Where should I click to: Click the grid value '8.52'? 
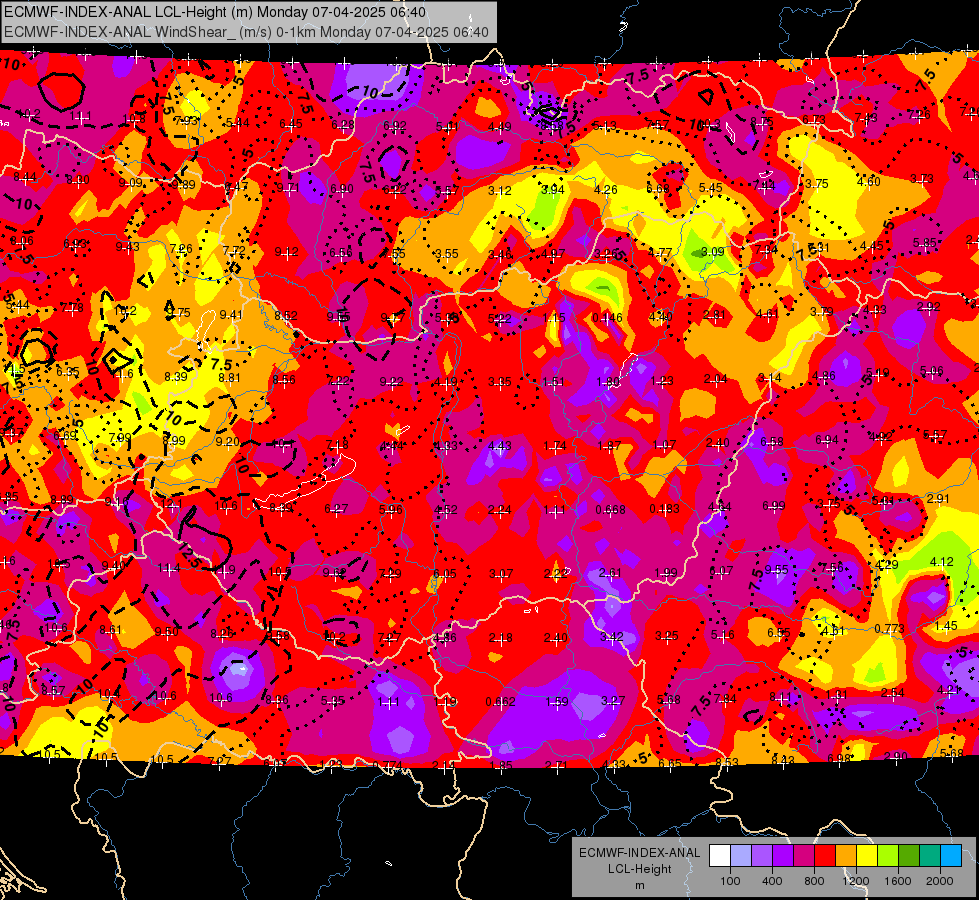[286, 315]
